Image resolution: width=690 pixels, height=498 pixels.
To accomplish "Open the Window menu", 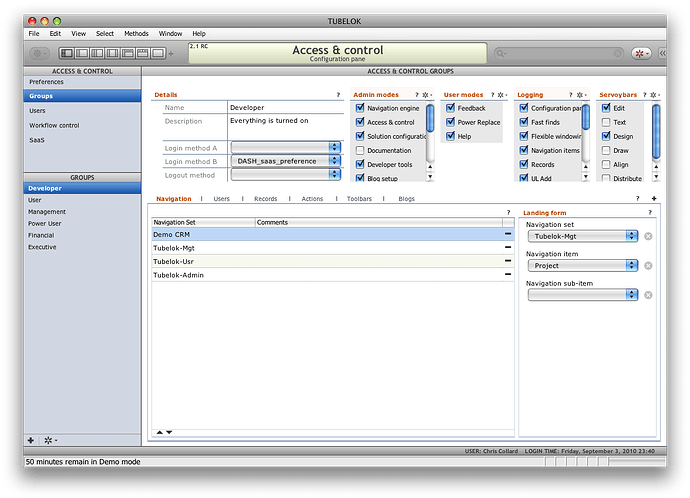I will (x=170, y=33).
